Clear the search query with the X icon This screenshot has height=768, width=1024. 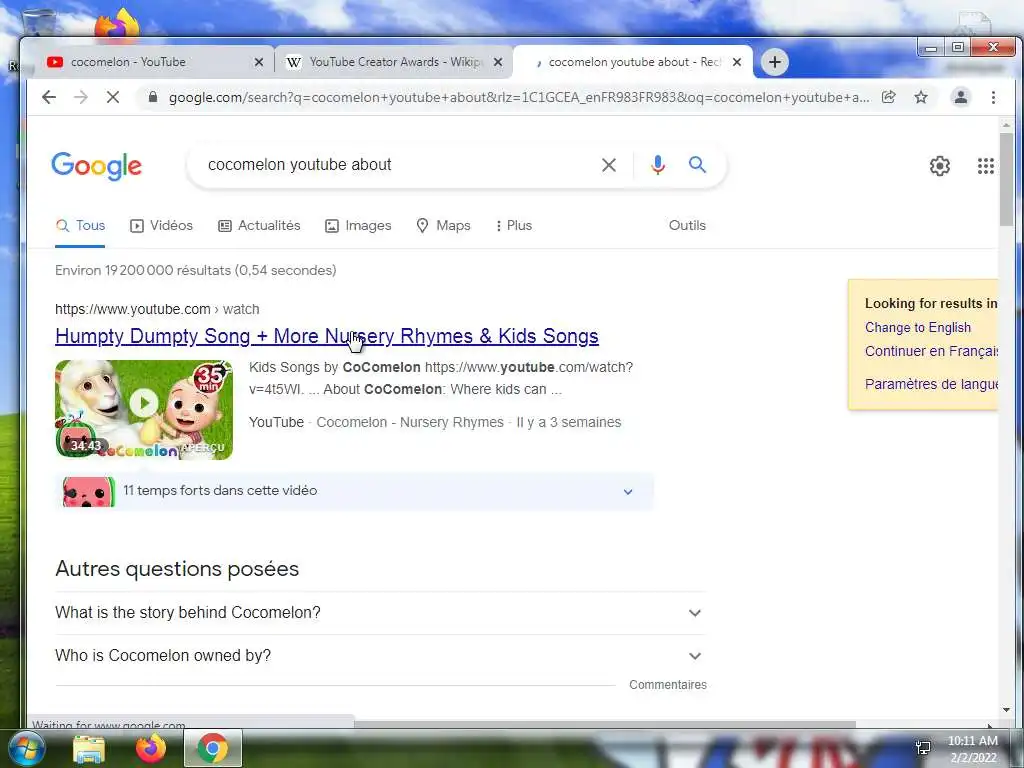609,165
